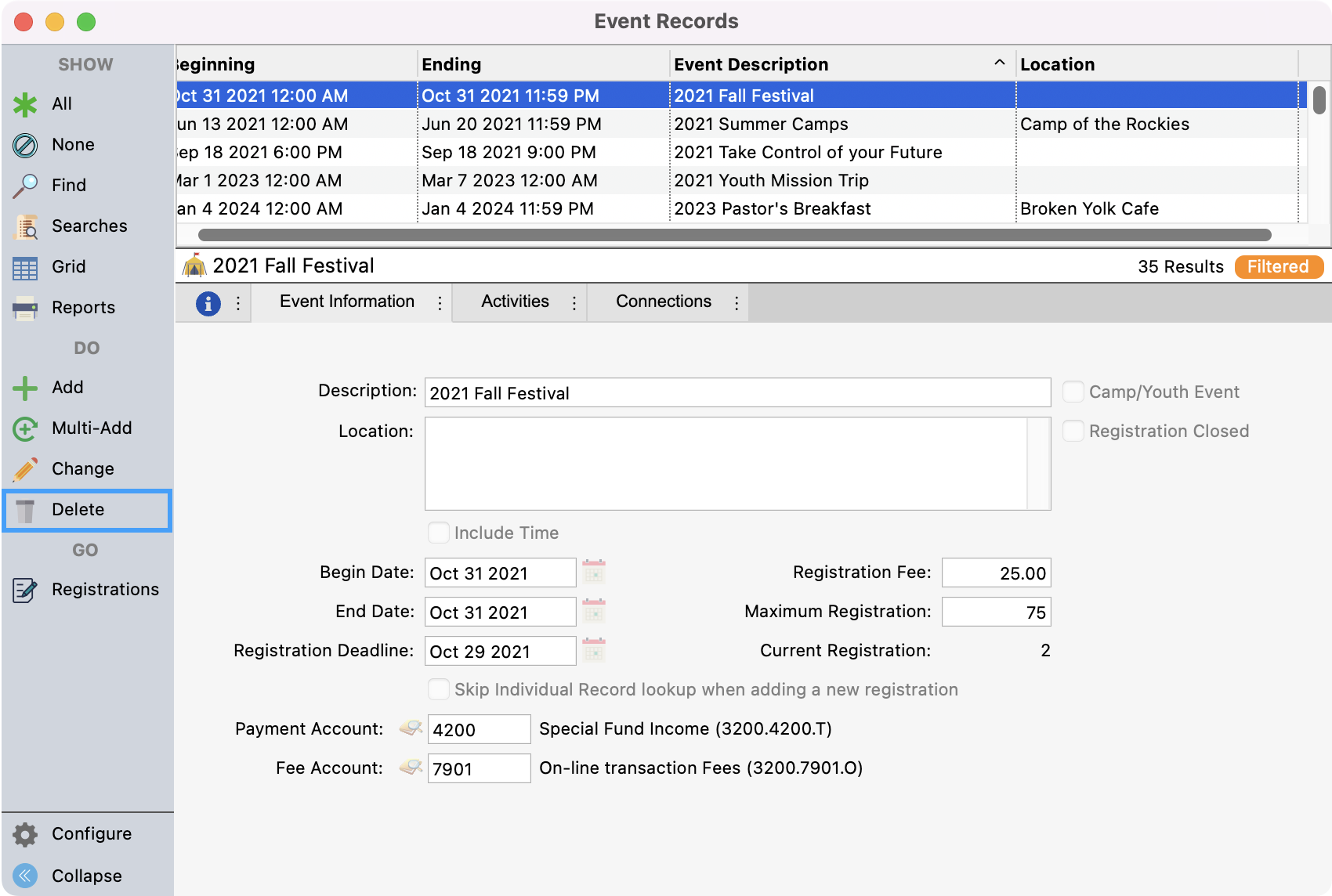This screenshot has width=1332, height=896.
Task: Click the Reports printer icon
Action: 25,308
